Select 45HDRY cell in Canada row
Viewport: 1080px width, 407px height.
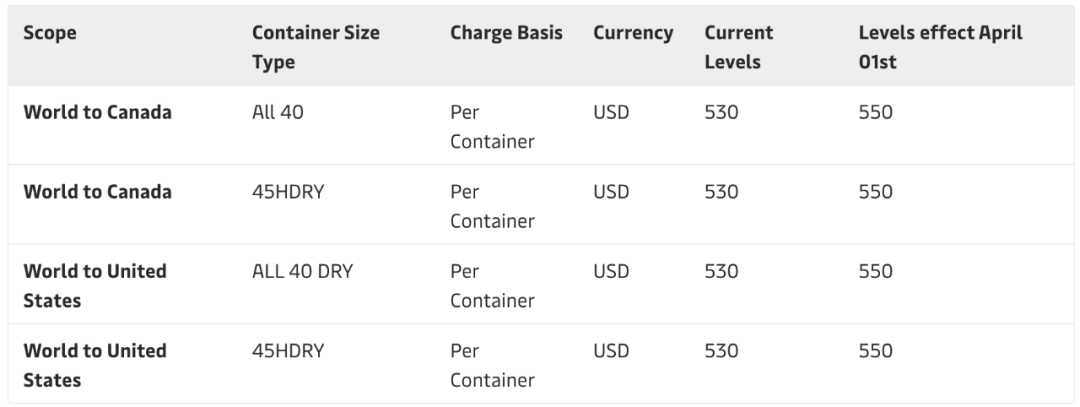pos(288,192)
